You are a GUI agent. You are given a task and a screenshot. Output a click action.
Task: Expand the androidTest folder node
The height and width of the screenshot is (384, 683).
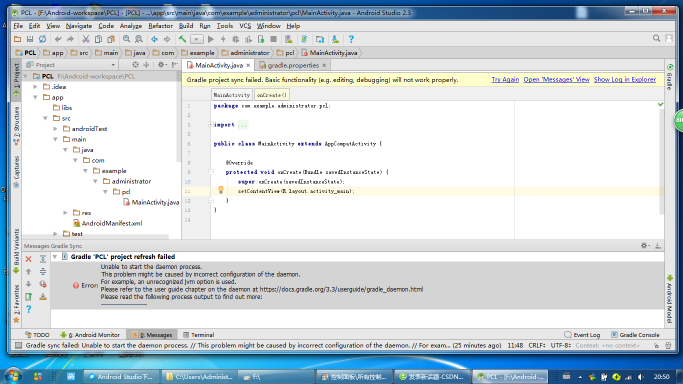pos(56,129)
